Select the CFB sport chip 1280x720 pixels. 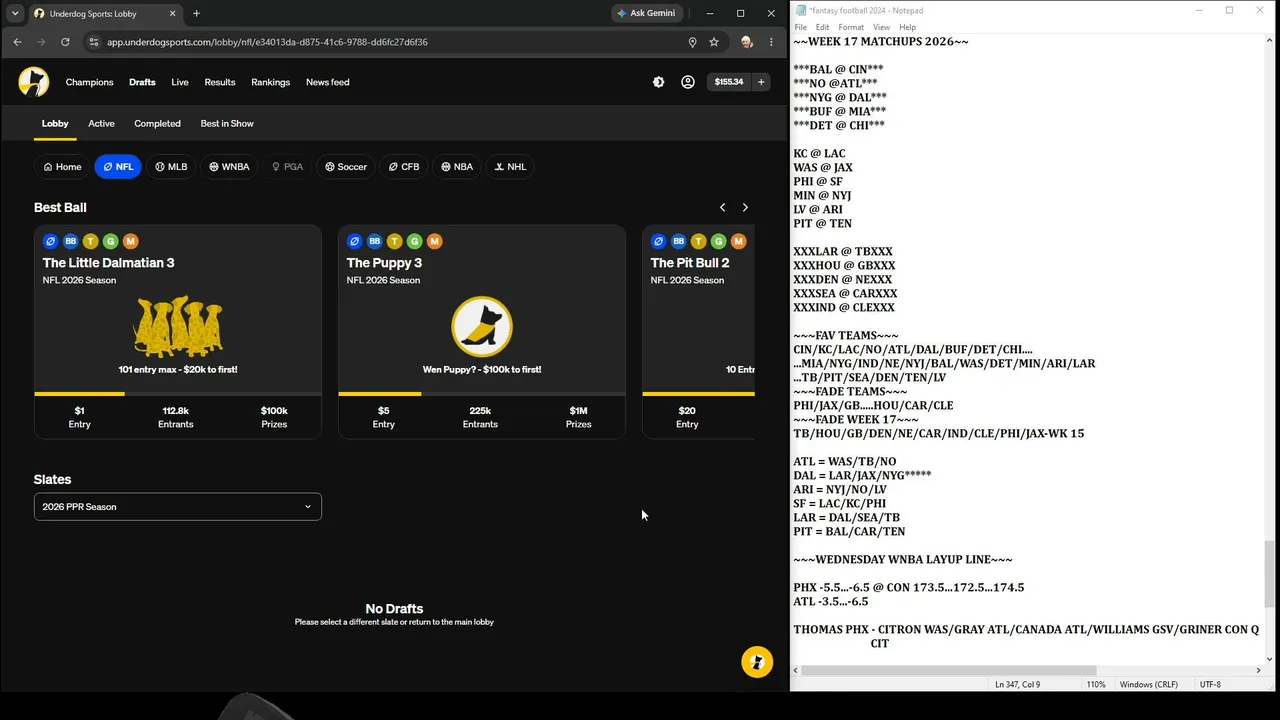click(x=404, y=167)
